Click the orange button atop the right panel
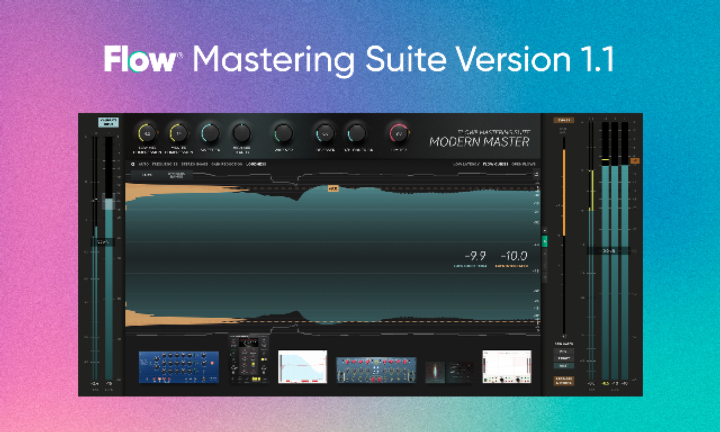 [563, 120]
